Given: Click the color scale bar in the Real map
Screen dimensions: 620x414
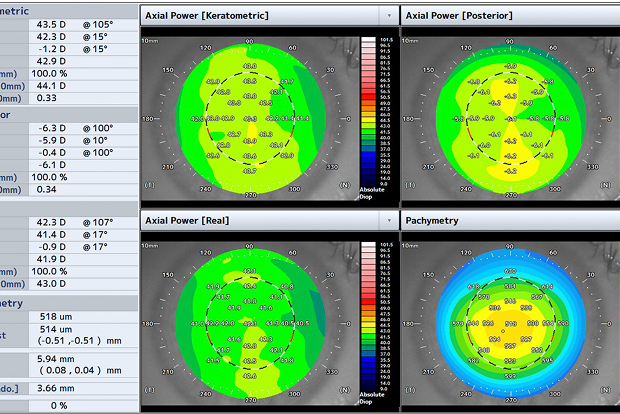Looking at the screenshot, I should tap(367, 314).
